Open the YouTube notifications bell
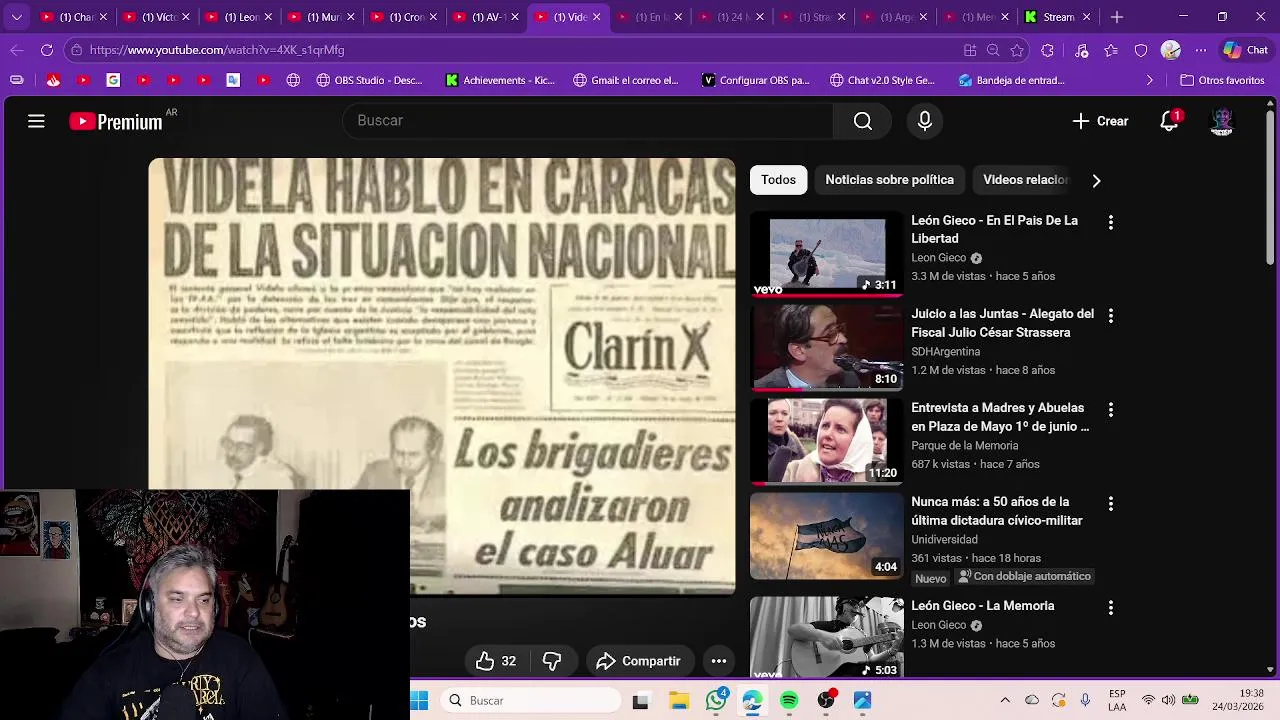1280x720 pixels. tap(1169, 121)
